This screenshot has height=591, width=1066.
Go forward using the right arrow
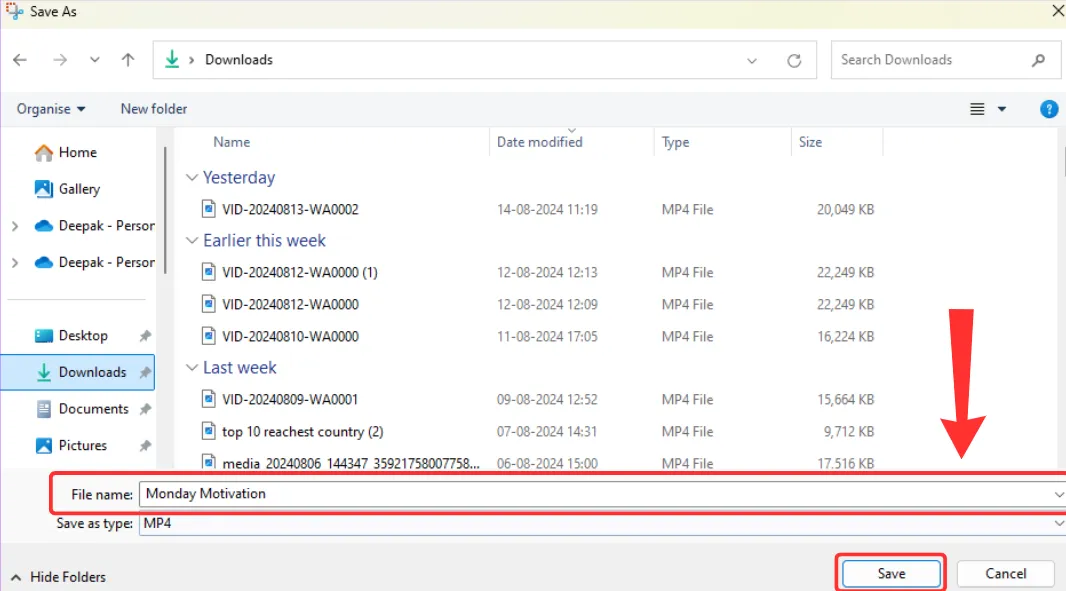[60, 60]
